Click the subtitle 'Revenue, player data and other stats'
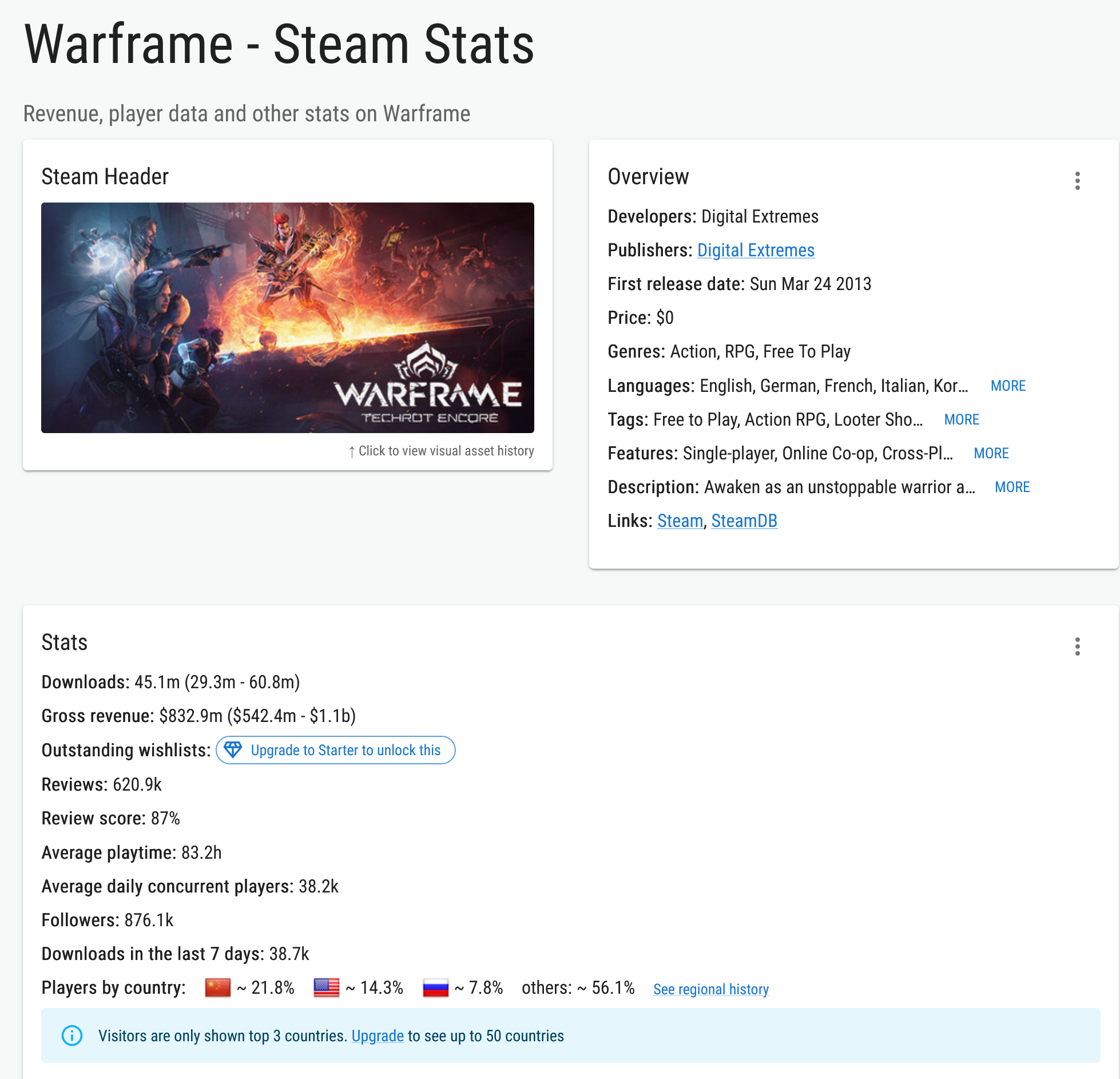Viewport: 1120px width, 1079px height. (x=247, y=113)
